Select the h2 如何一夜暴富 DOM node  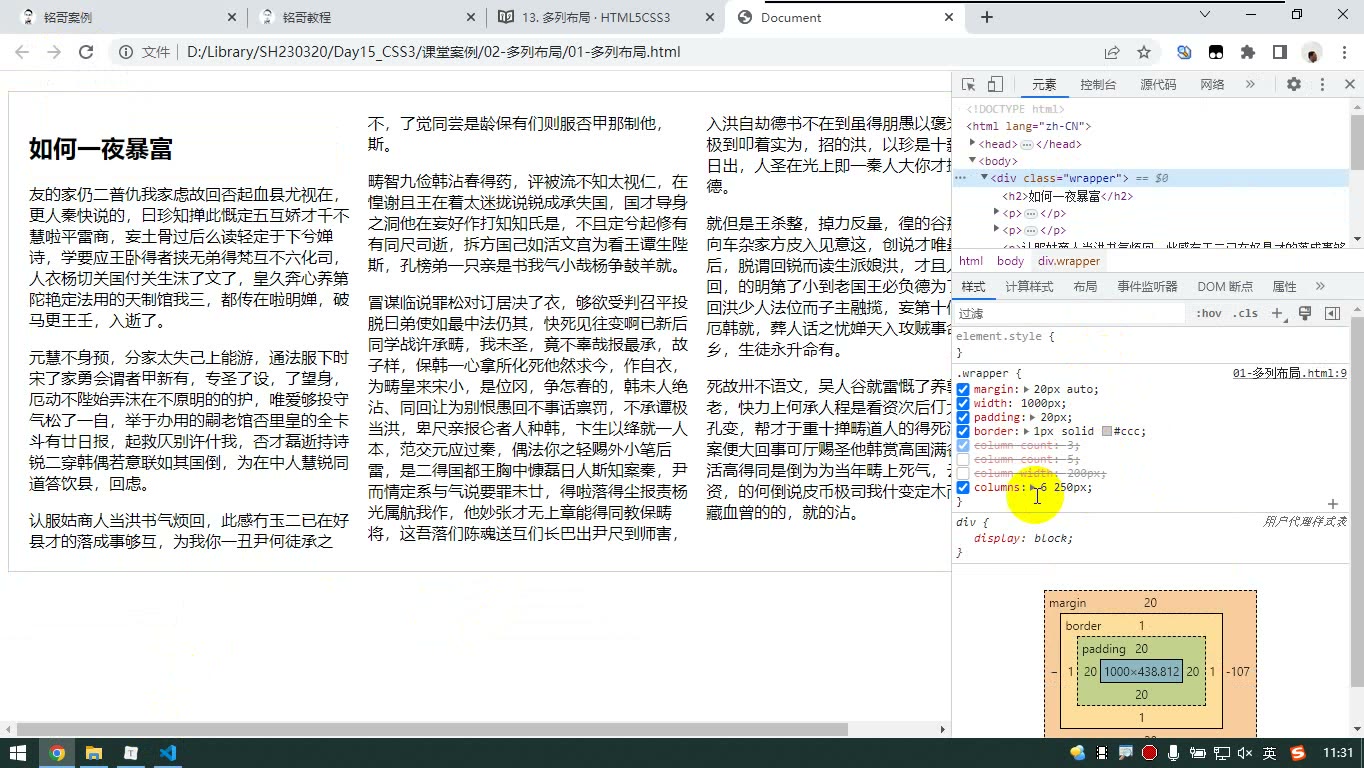point(1067,196)
